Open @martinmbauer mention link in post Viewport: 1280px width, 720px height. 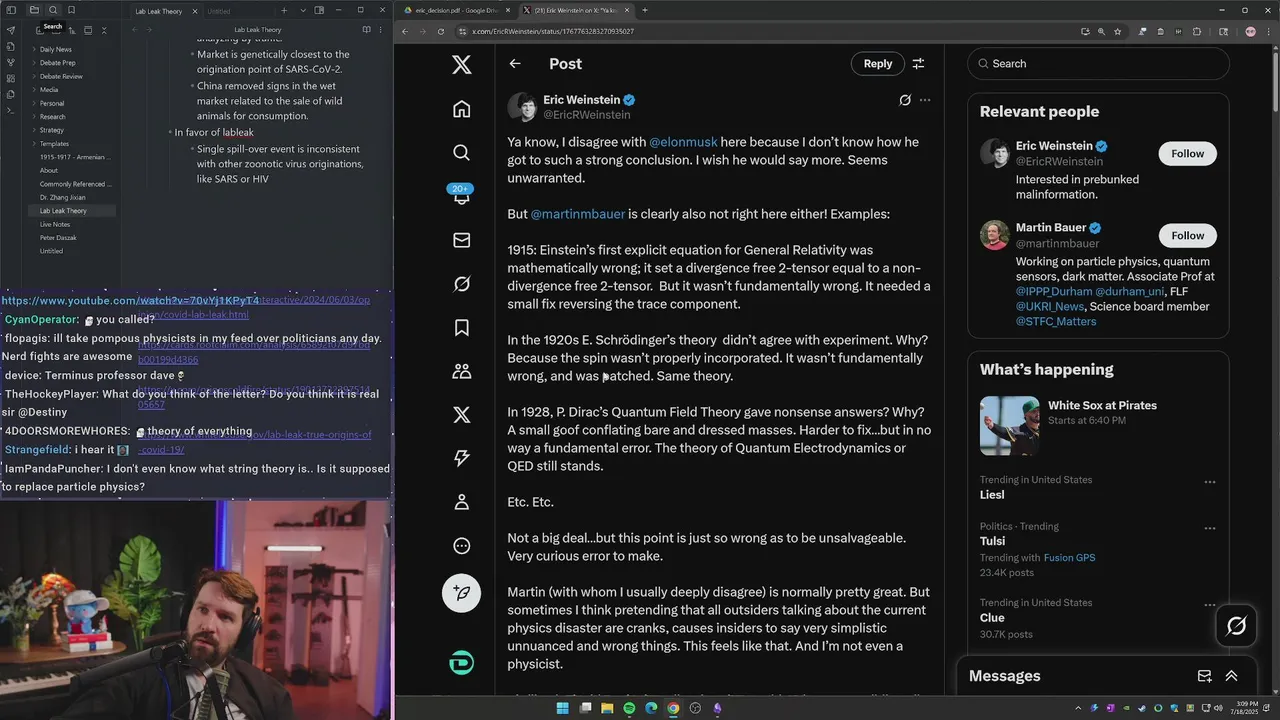[x=578, y=214]
